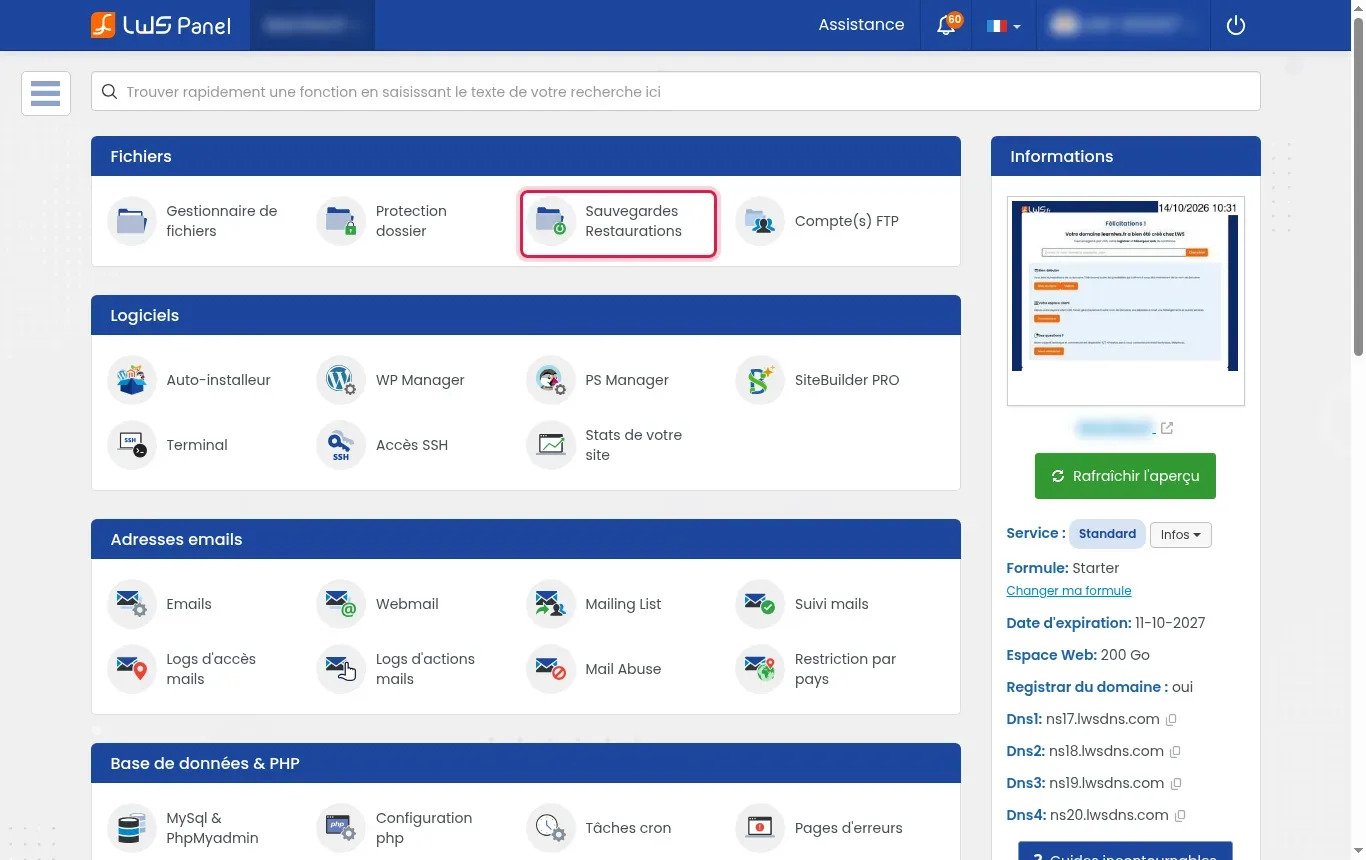The width and height of the screenshot is (1366, 860).
Task: Click the PS Manager icon
Action: [x=551, y=380]
